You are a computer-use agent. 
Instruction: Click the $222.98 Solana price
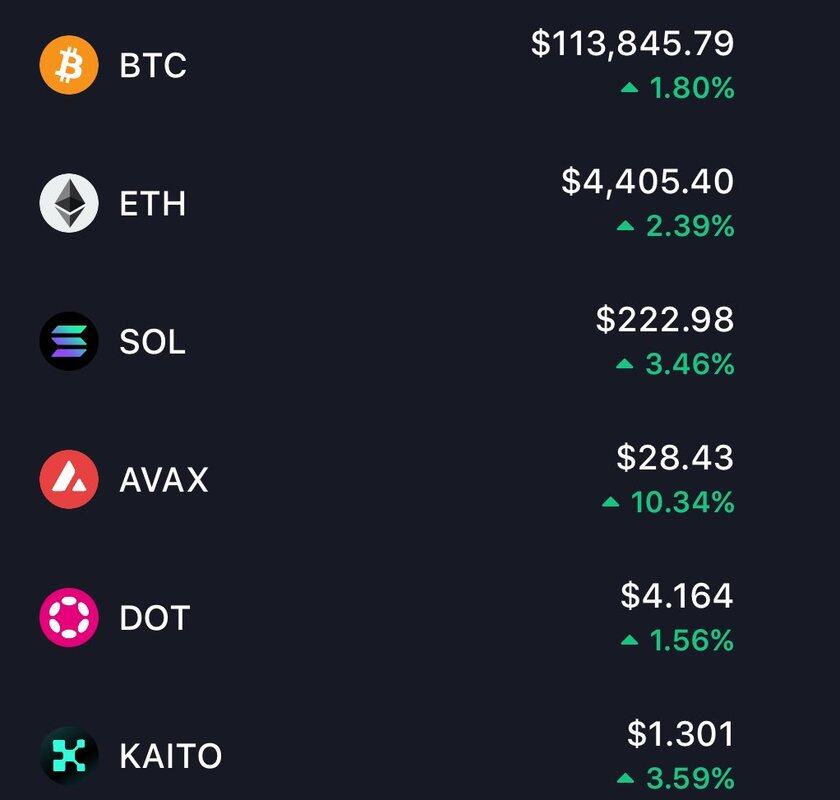(x=665, y=319)
